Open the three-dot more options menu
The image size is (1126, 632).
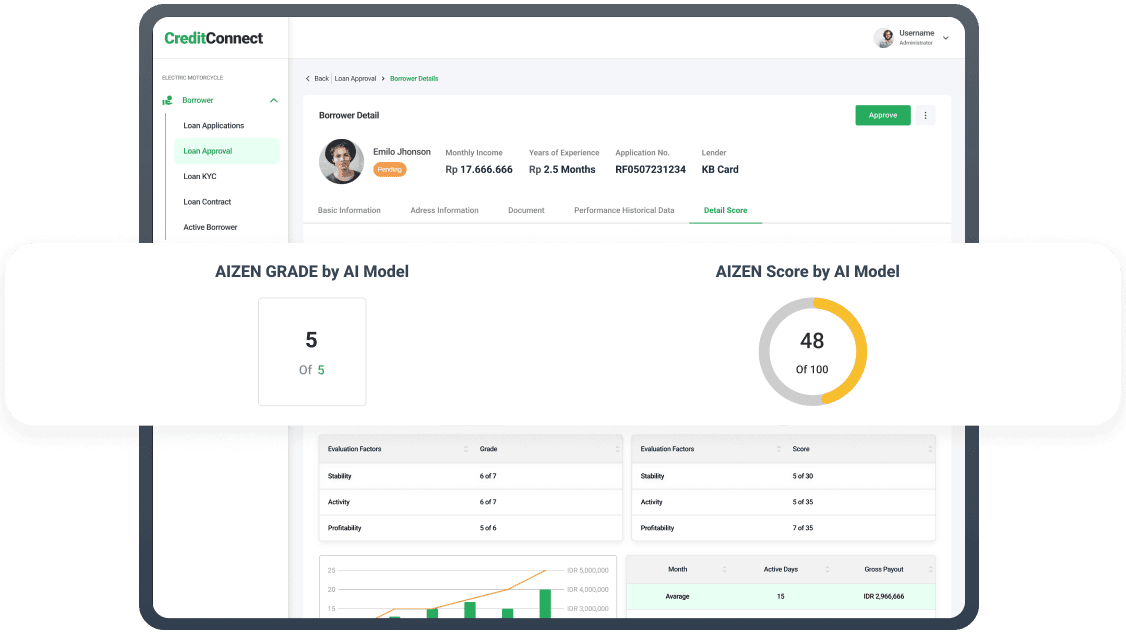925,116
